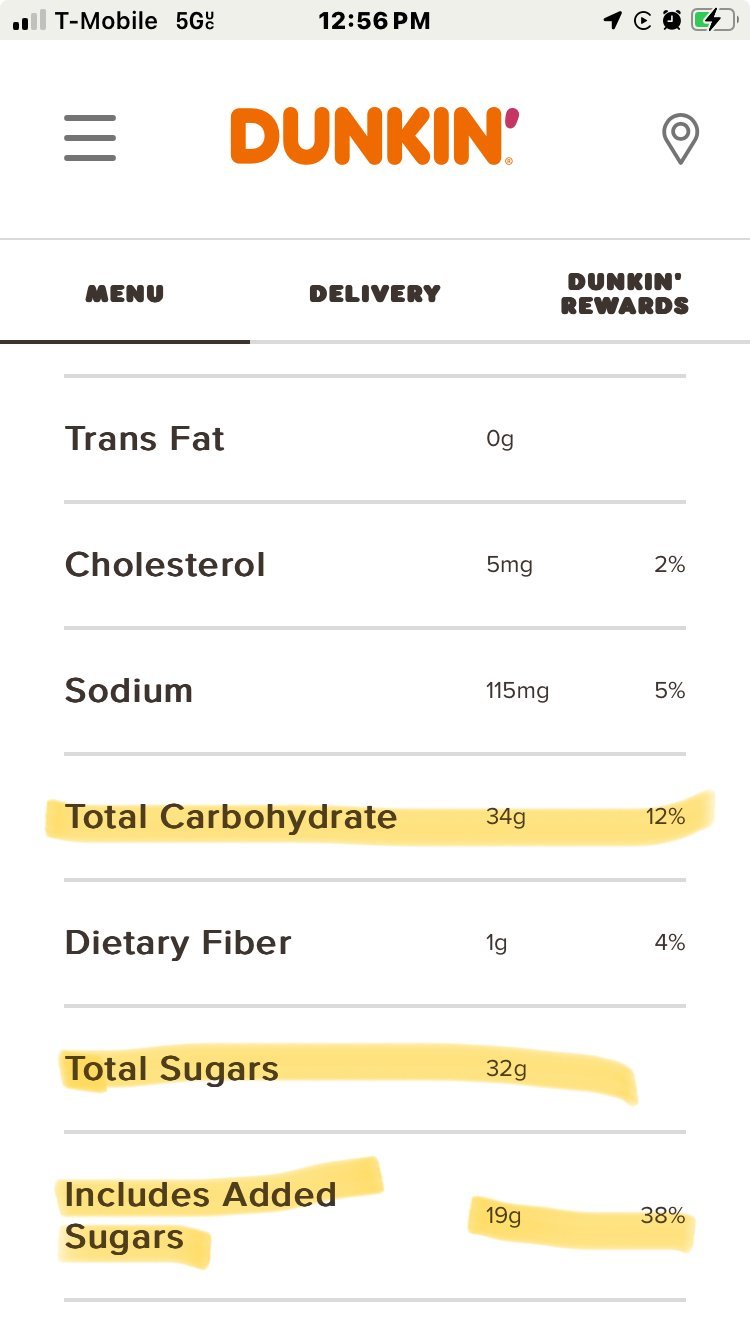Tap the Cholesterol row label

(165, 565)
